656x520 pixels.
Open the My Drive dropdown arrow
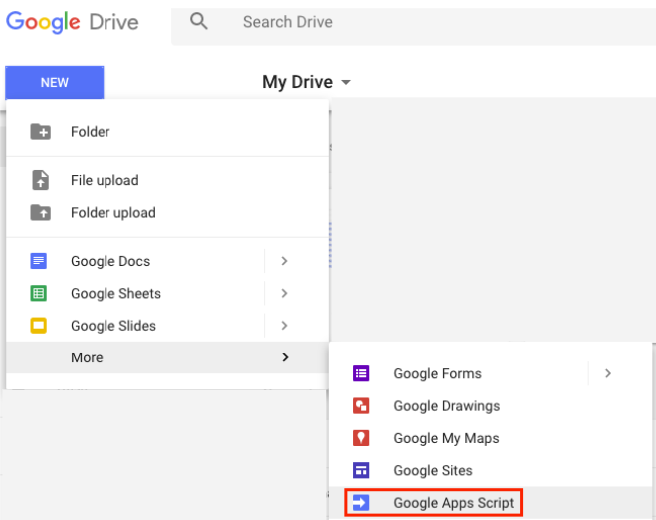[x=346, y=82]
